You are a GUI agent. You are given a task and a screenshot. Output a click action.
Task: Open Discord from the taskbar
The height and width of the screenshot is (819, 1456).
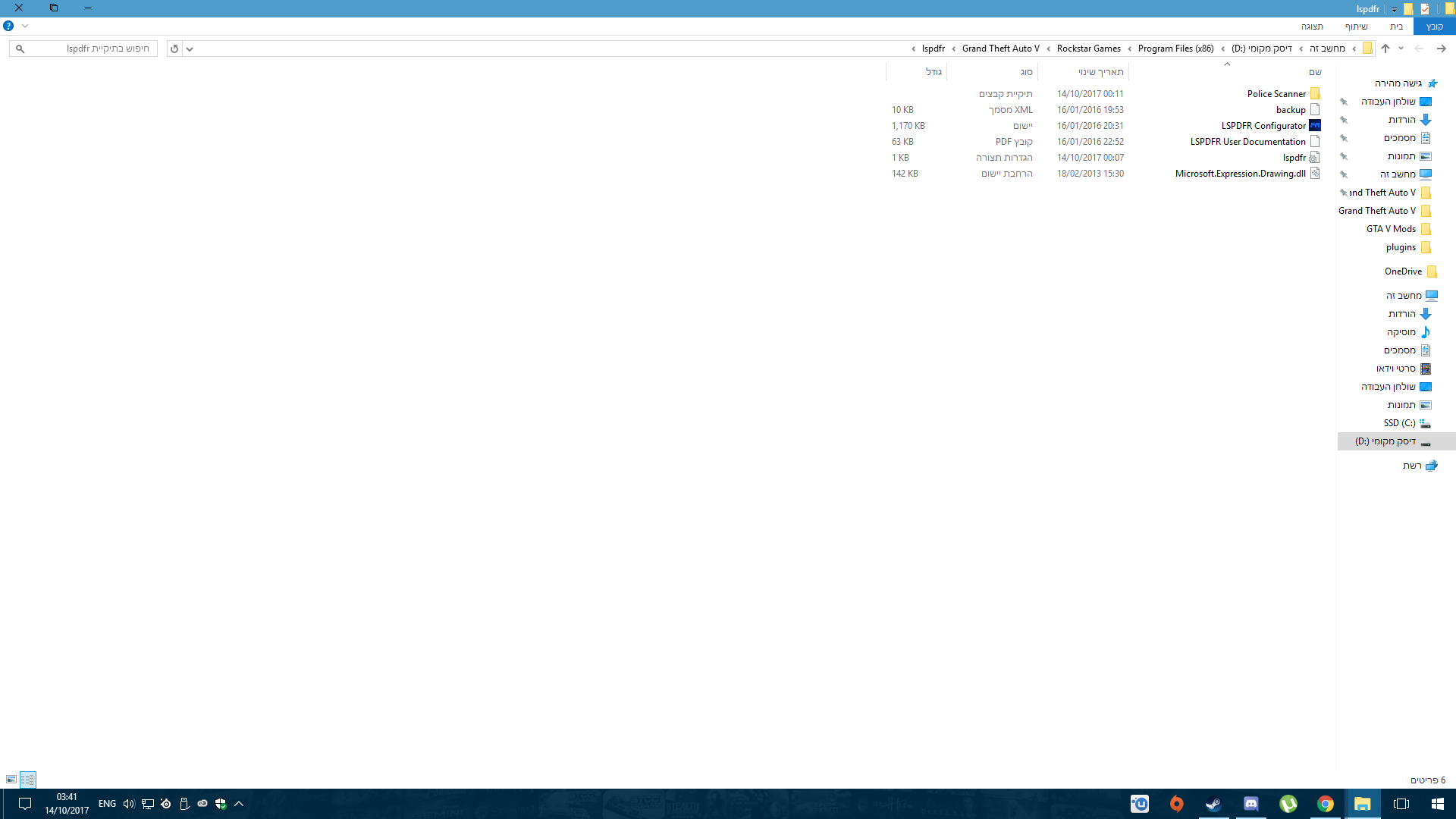pos(1250,804)
